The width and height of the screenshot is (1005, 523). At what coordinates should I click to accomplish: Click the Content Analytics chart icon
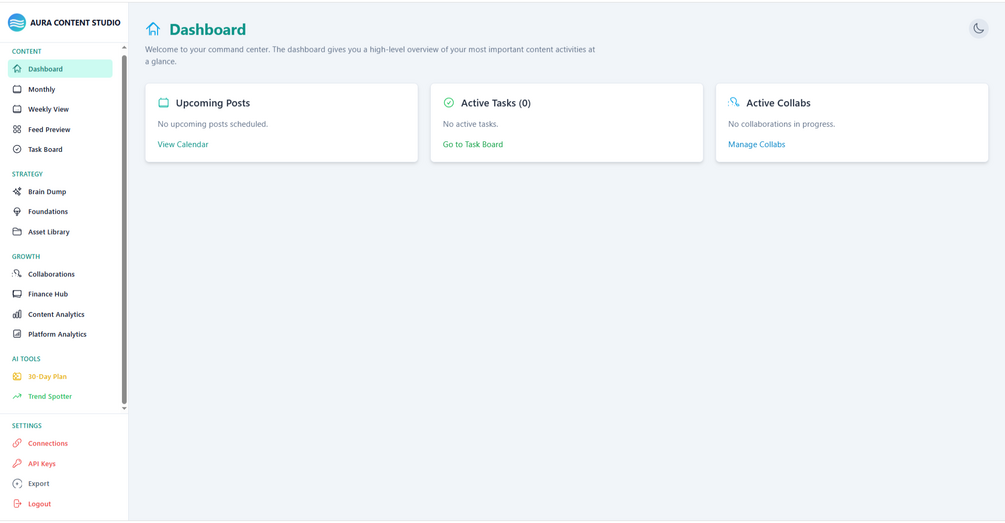coord(17,314)
